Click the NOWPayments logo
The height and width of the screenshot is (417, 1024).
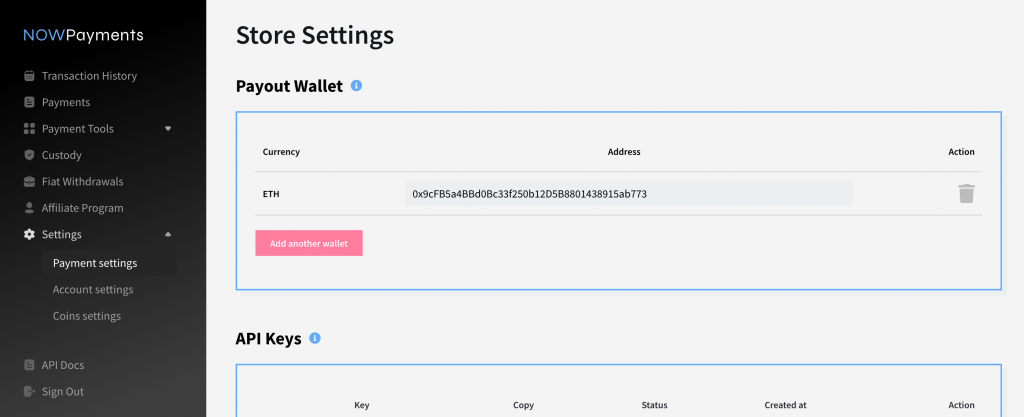tap(84, 35)
